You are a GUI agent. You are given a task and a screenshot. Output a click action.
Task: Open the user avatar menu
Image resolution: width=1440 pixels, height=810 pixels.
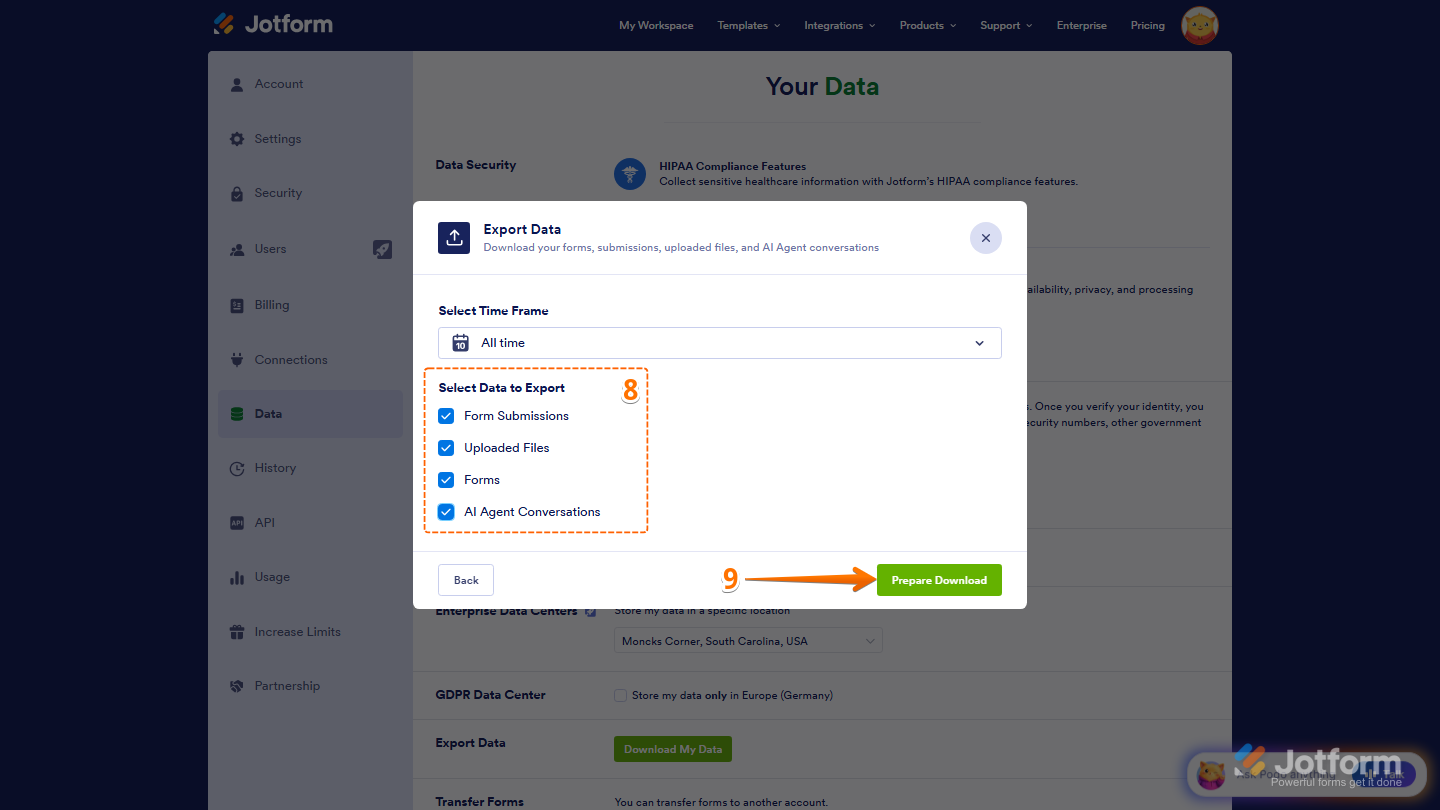(x=1200, y=25)
